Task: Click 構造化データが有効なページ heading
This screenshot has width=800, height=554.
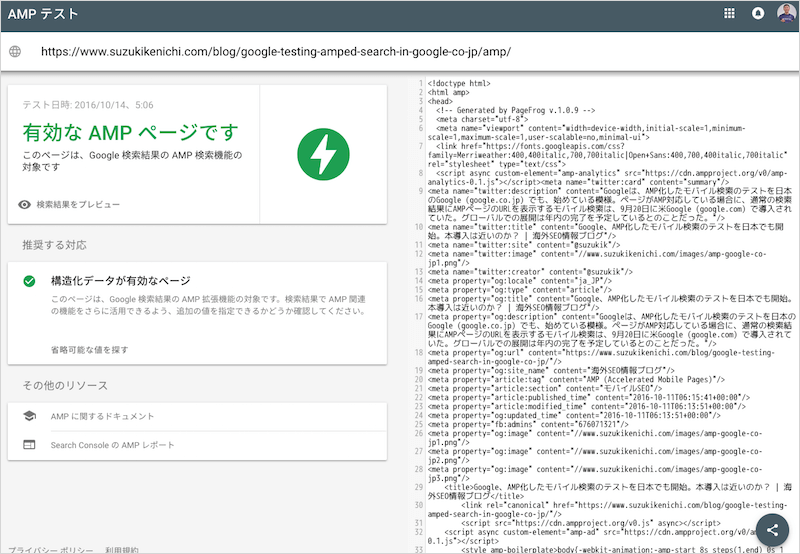Action: point(120,281)
